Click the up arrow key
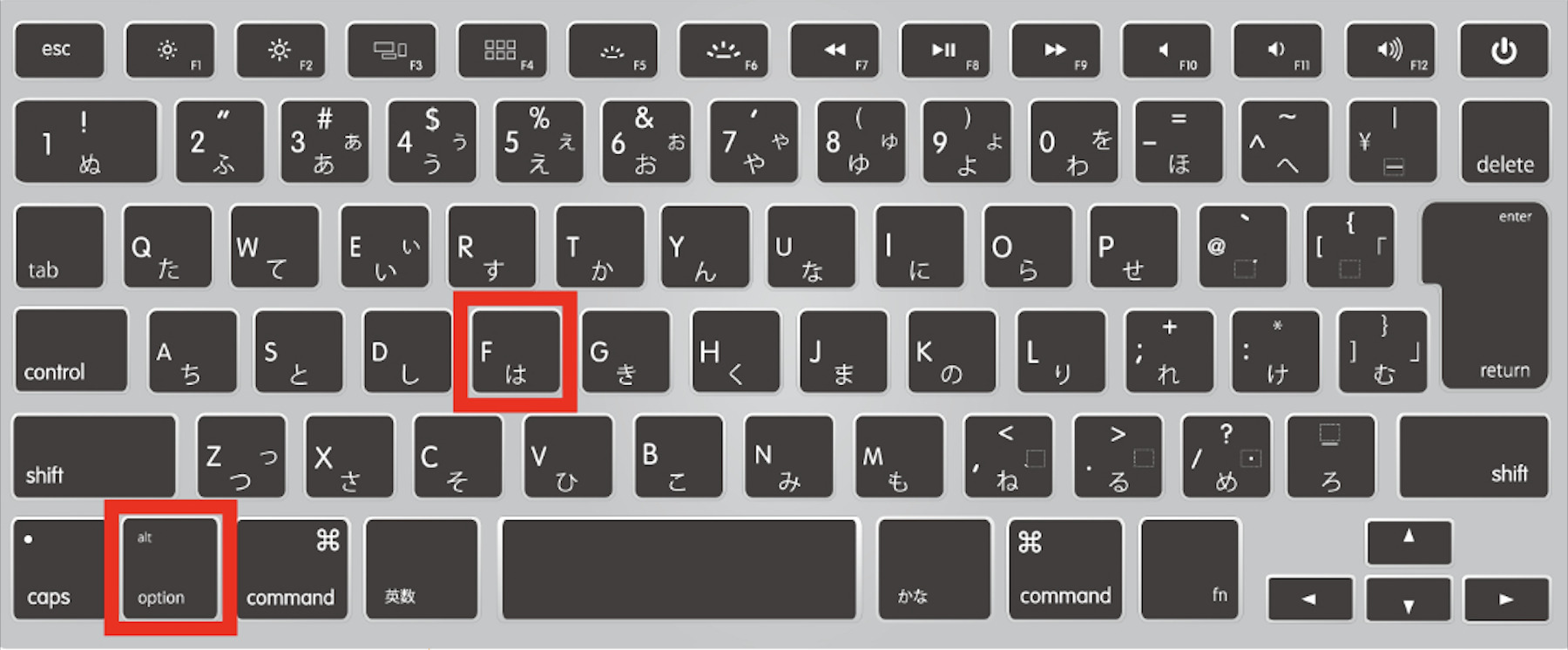Image resolution: width=1568 pixels, height=650 pixels. [1409, 542]
